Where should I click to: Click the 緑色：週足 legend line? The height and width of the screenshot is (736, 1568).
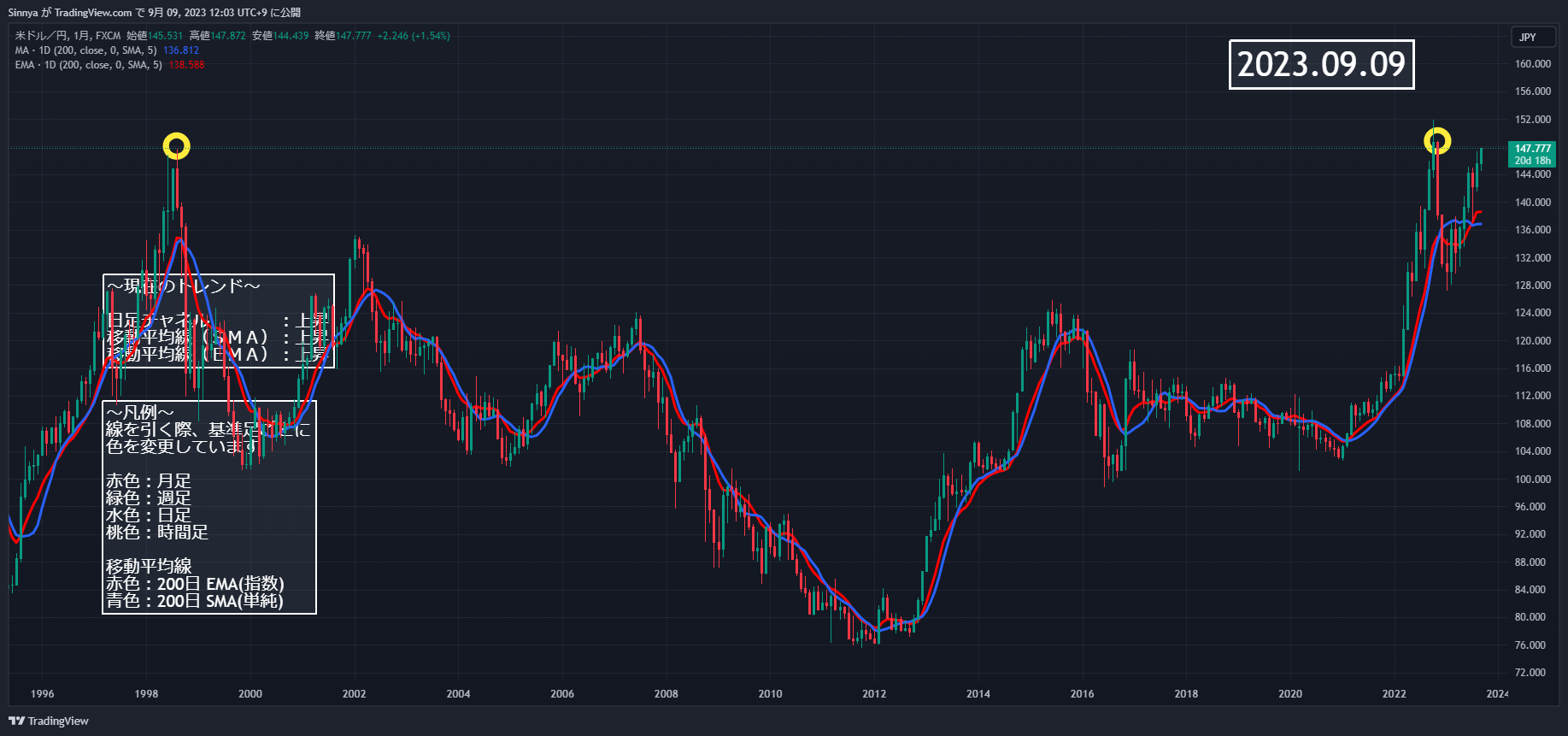[x=149, y=498]
